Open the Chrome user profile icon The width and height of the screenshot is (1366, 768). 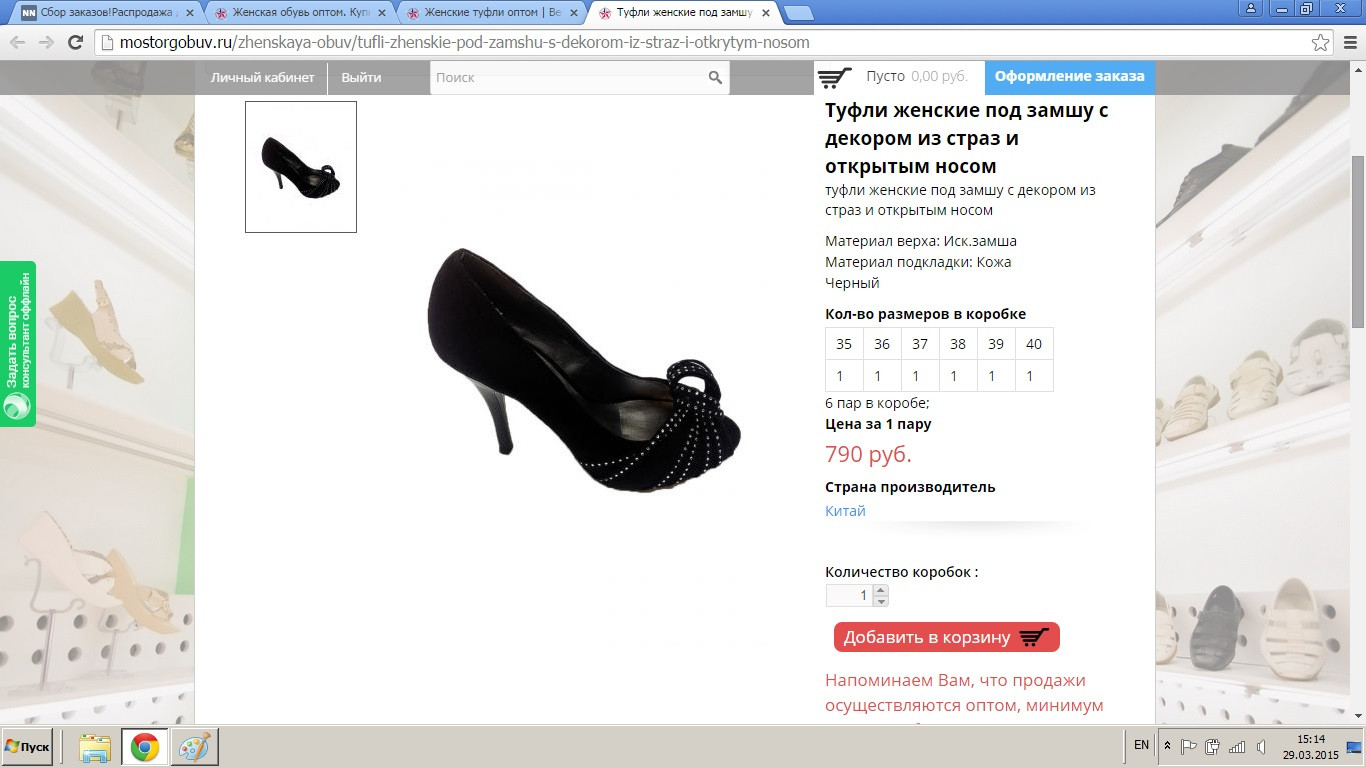[1250, 8]
